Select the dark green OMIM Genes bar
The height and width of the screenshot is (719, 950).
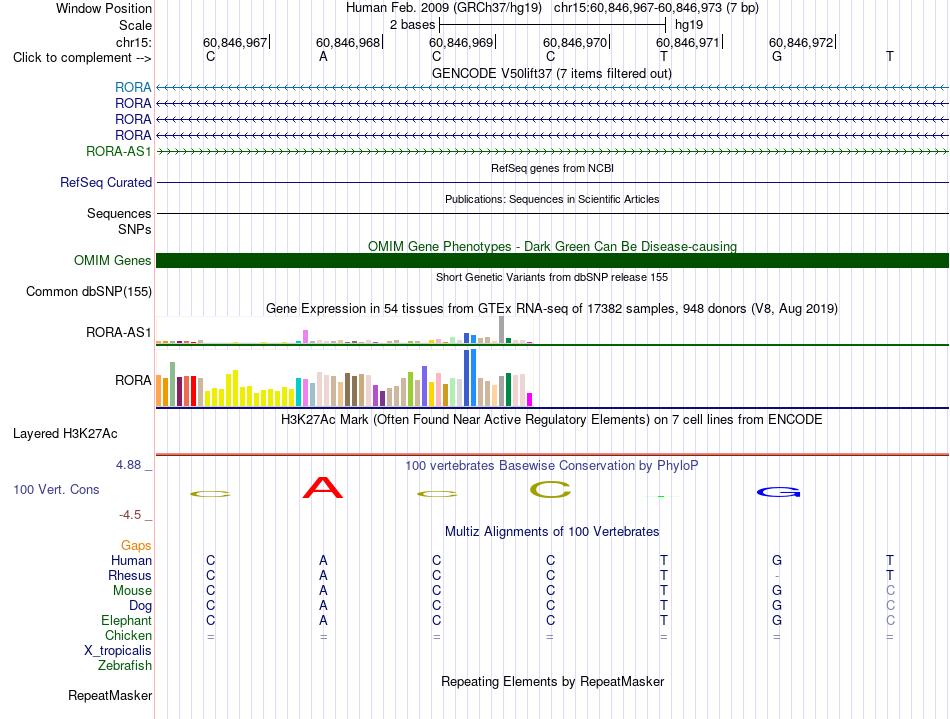pyautogui.click(x=552, y=260)
